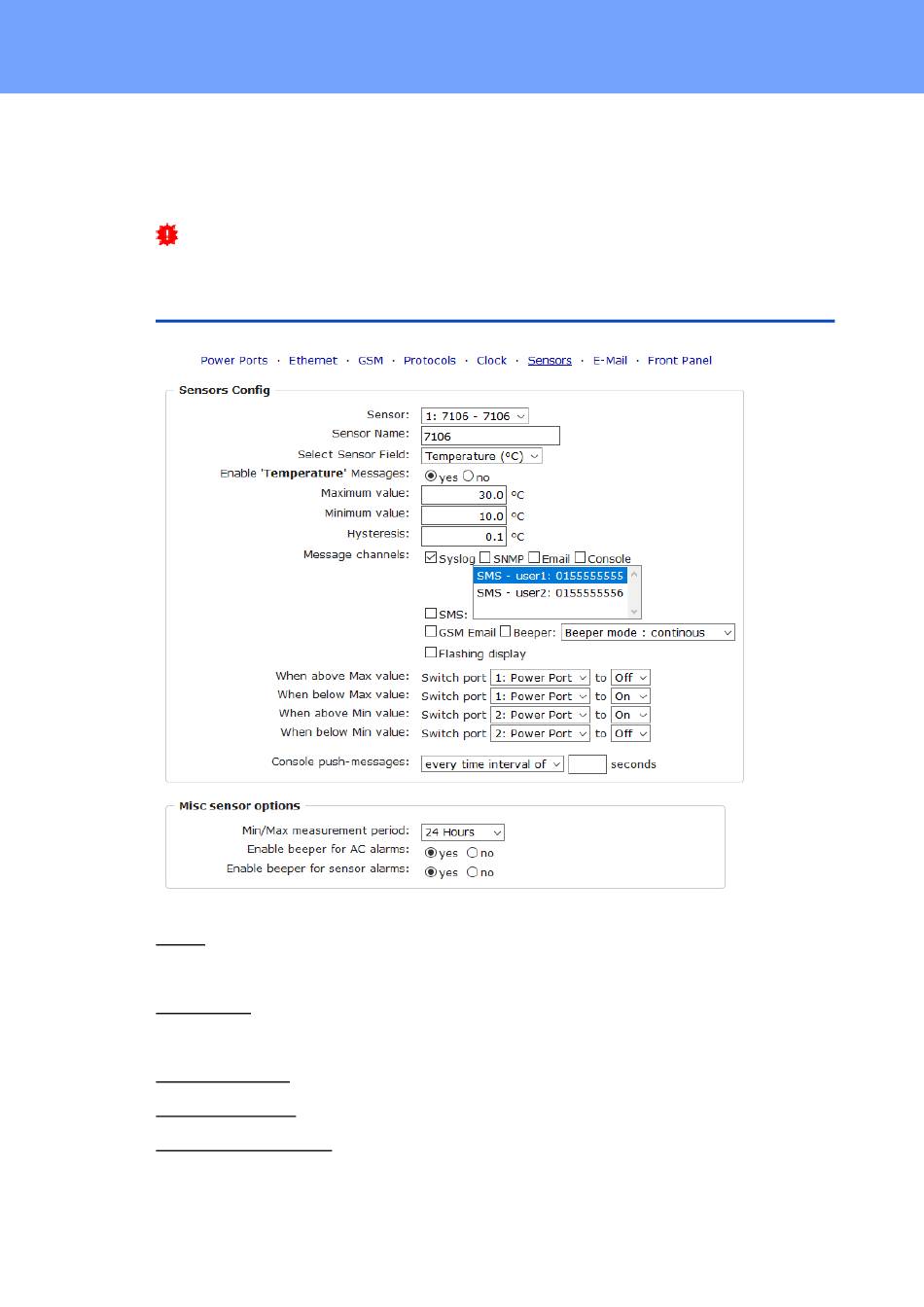
Task: Select the Sensors tab
Action: point(550,361)
